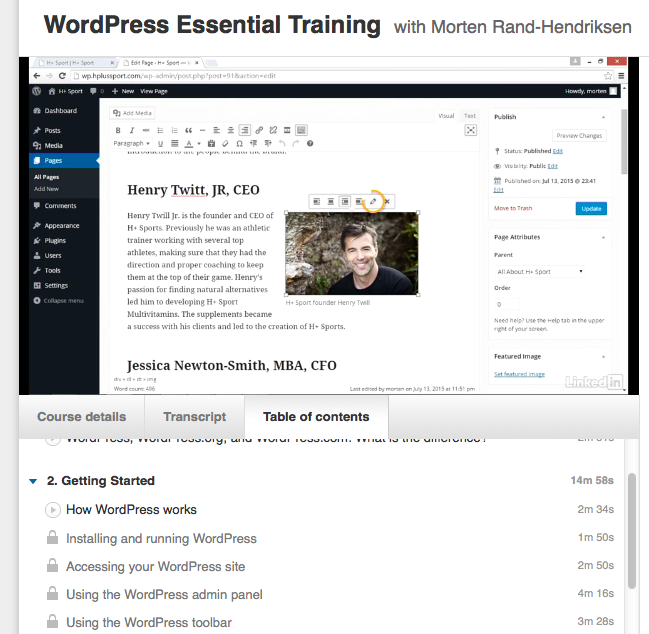Justify the paragraph text
The width and height of the screenshot is (649, 634).
pyautogui.click(x=175, y=144)
